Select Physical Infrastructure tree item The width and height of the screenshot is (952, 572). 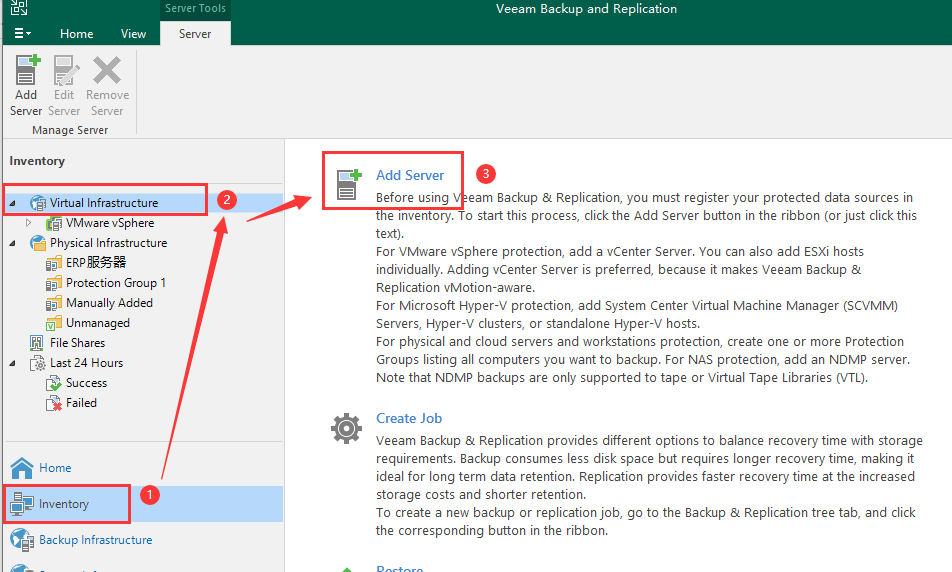(108, 243)
